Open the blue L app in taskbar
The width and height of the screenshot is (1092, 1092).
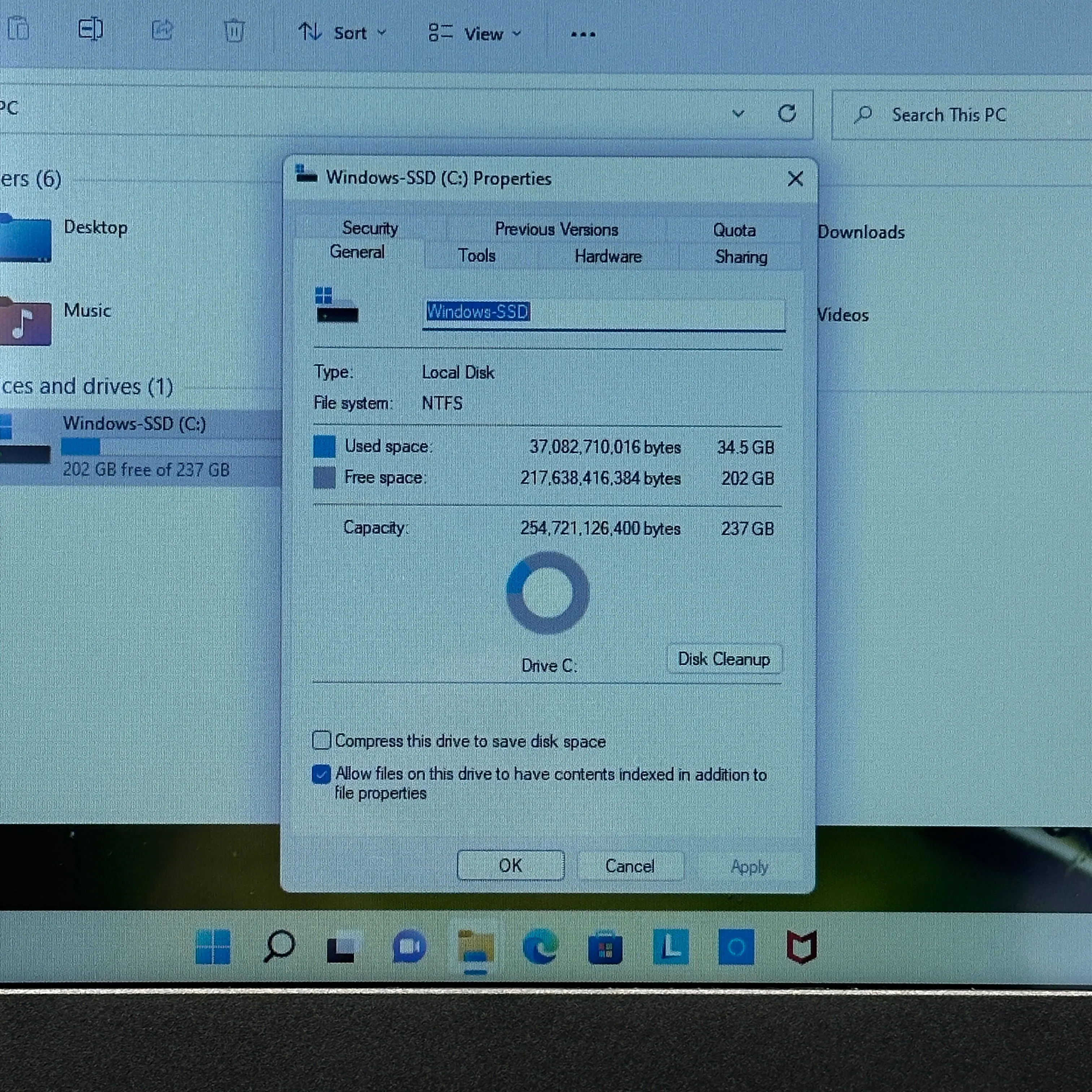(x=671, y=946)
